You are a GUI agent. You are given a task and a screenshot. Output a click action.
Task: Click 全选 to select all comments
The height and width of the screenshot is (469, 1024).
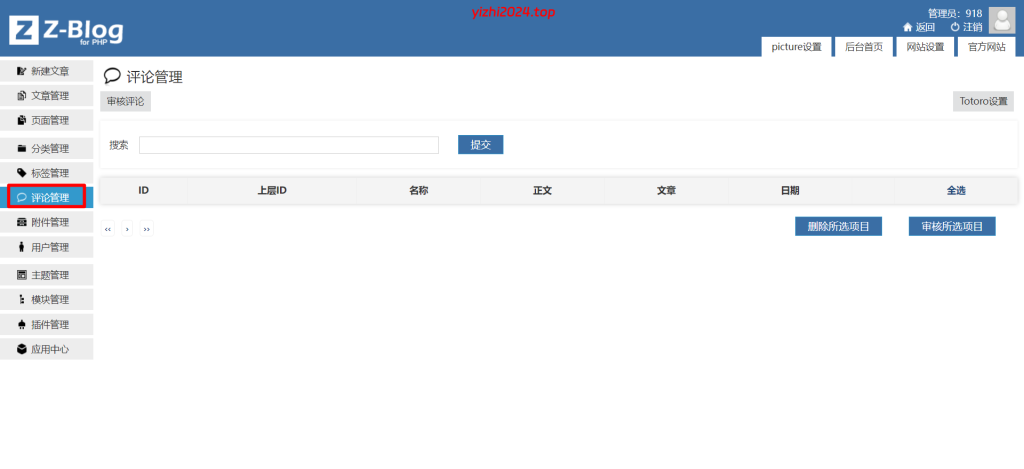tap(956, 191)
